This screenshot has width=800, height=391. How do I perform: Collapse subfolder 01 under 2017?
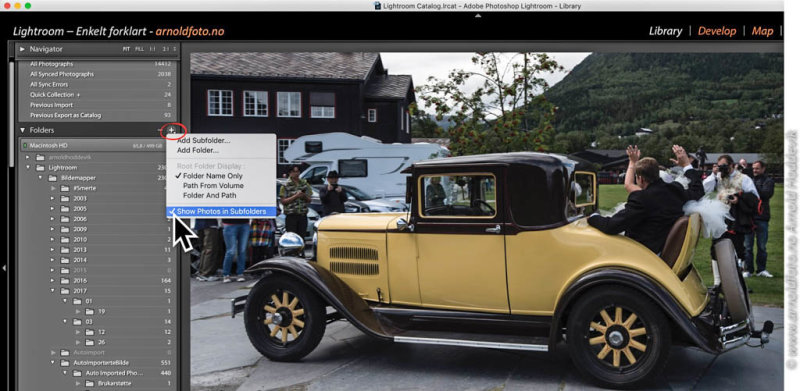coord(65,301)
